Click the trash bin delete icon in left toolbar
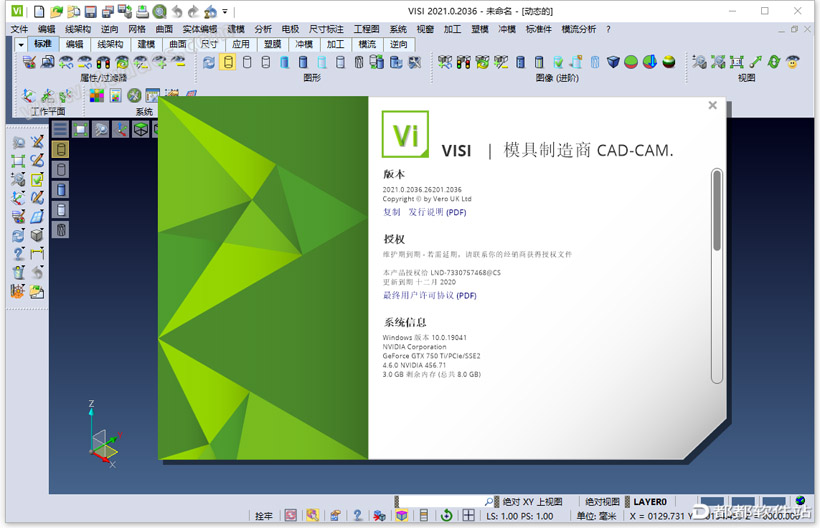The height and width of the screenshot is (528, 820). tap(18, 272)
